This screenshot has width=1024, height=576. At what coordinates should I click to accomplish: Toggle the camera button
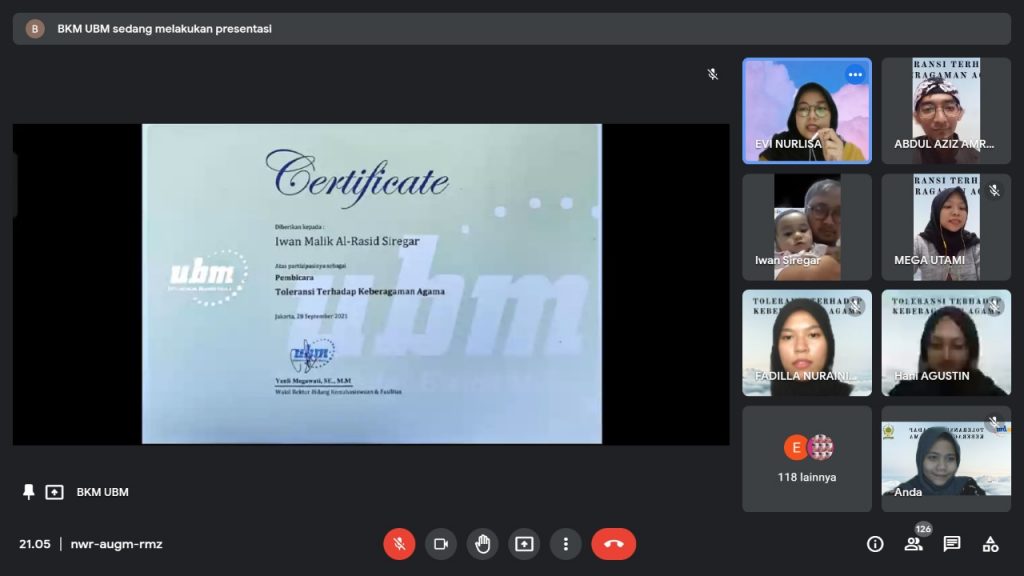(x=441, y=544)
